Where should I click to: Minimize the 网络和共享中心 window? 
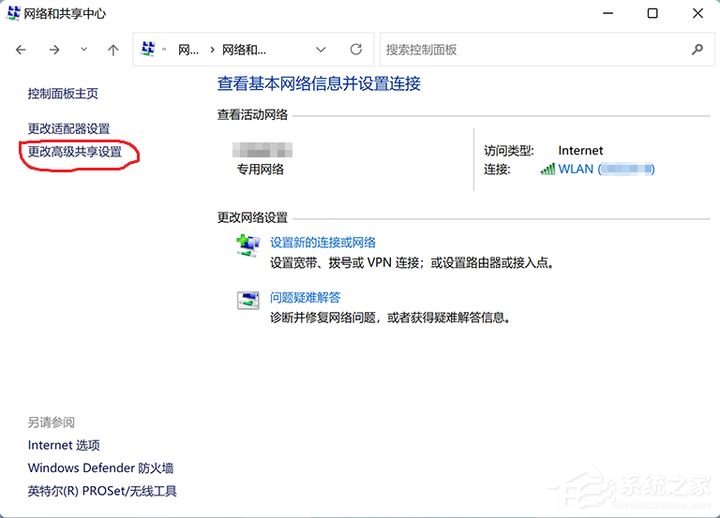(x=608, y=13)
